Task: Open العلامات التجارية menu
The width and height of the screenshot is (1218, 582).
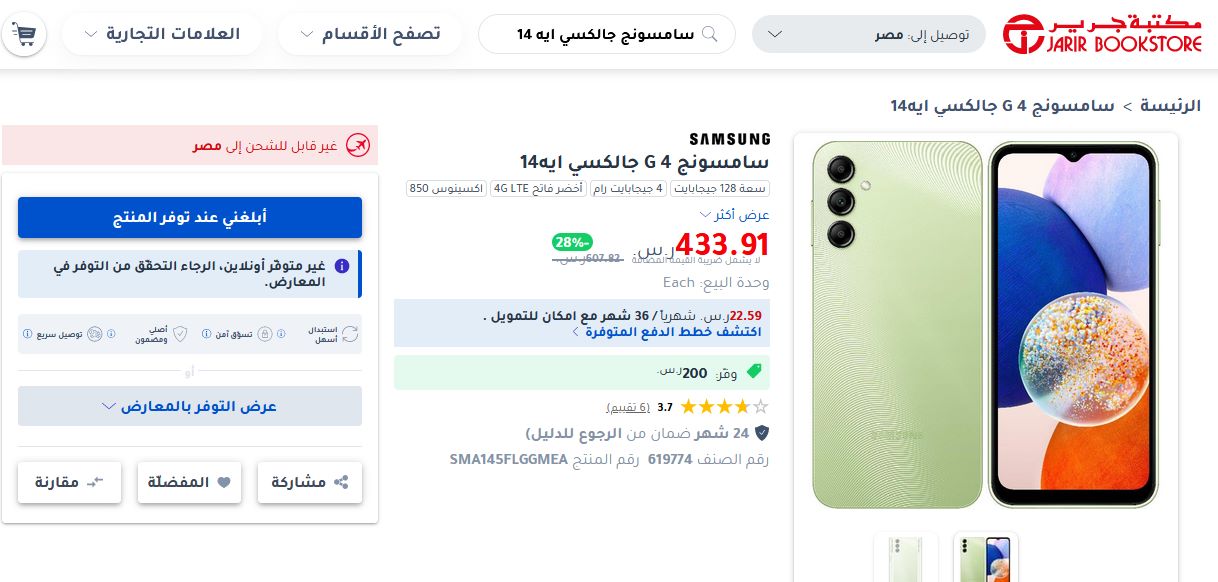Action: (162, 34)
